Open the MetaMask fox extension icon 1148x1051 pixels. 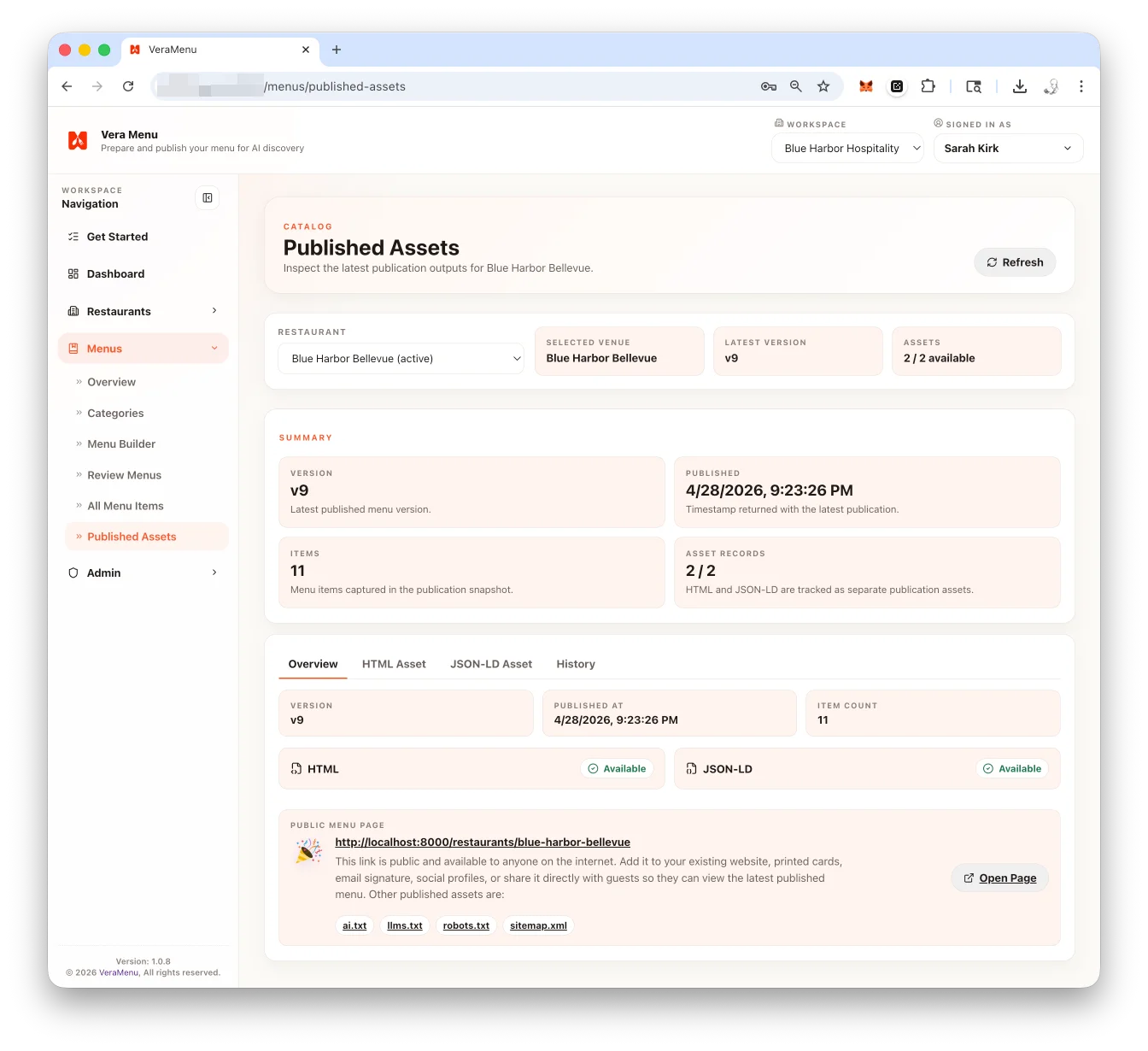(866, 86)
